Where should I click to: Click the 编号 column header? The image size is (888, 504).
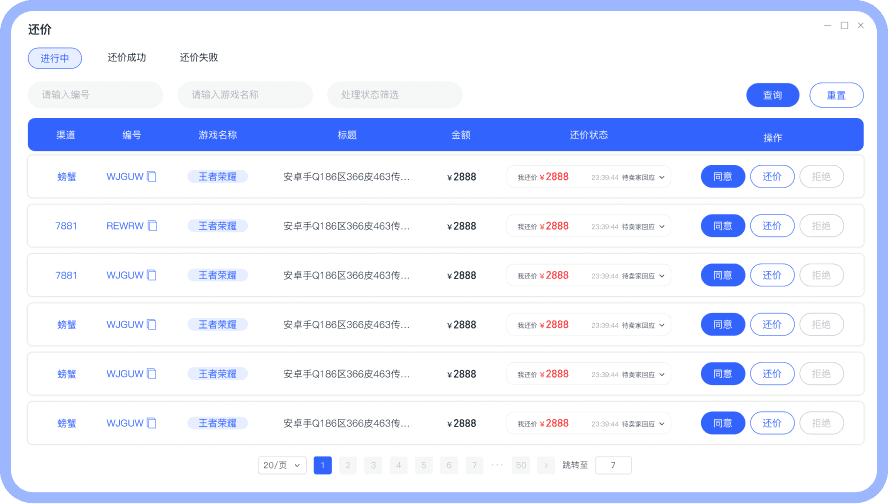point(132,135)
